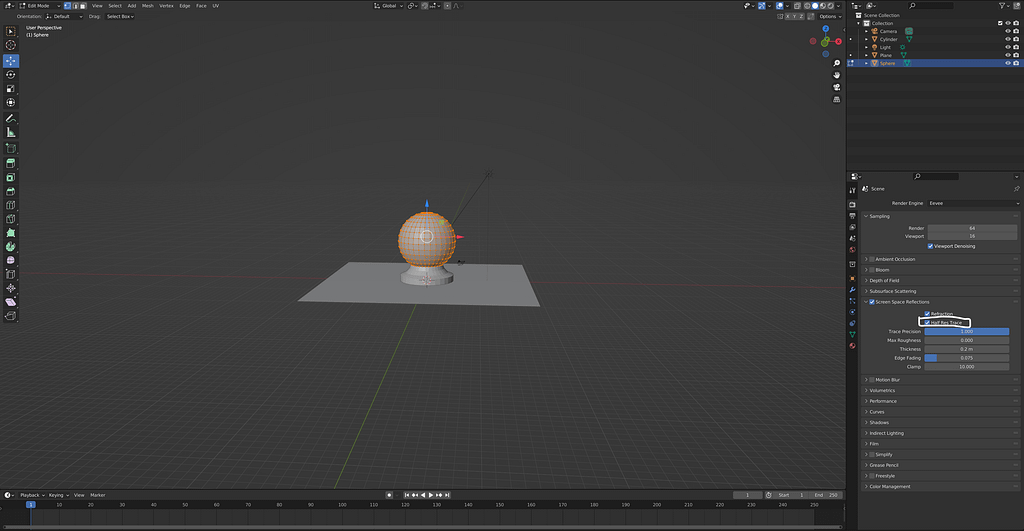Select the Scale tool in the toolbar
The width and height of the screenshot is (1024, 531).
(11, 88)
